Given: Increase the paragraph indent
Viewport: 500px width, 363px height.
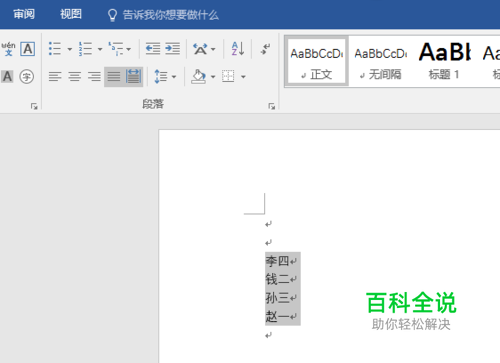Looking at the screenshot, I should click(173, 49).
